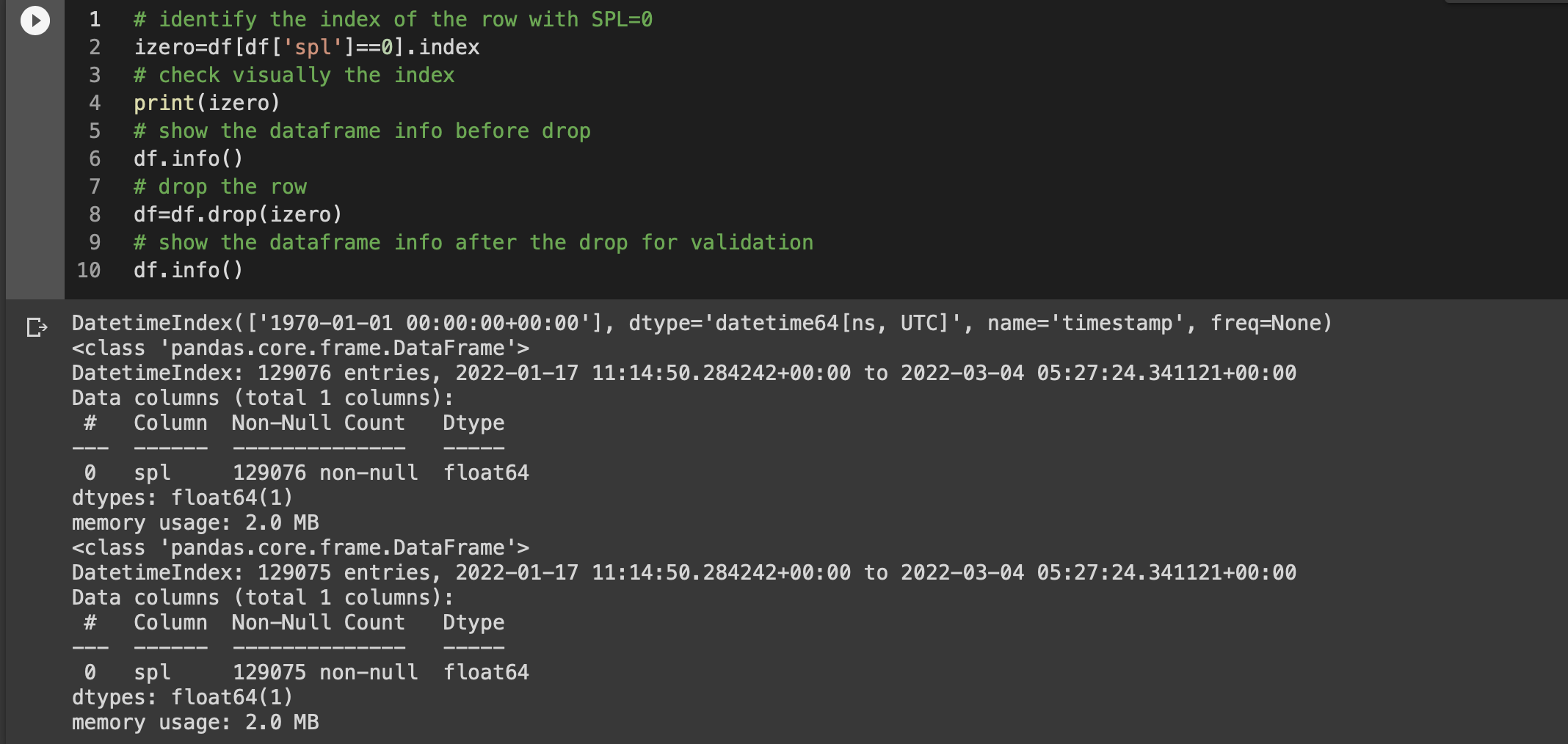
Task: Place cursor in 'izero=df[df['spl']==0].index' code line
Action: [306, 48]
